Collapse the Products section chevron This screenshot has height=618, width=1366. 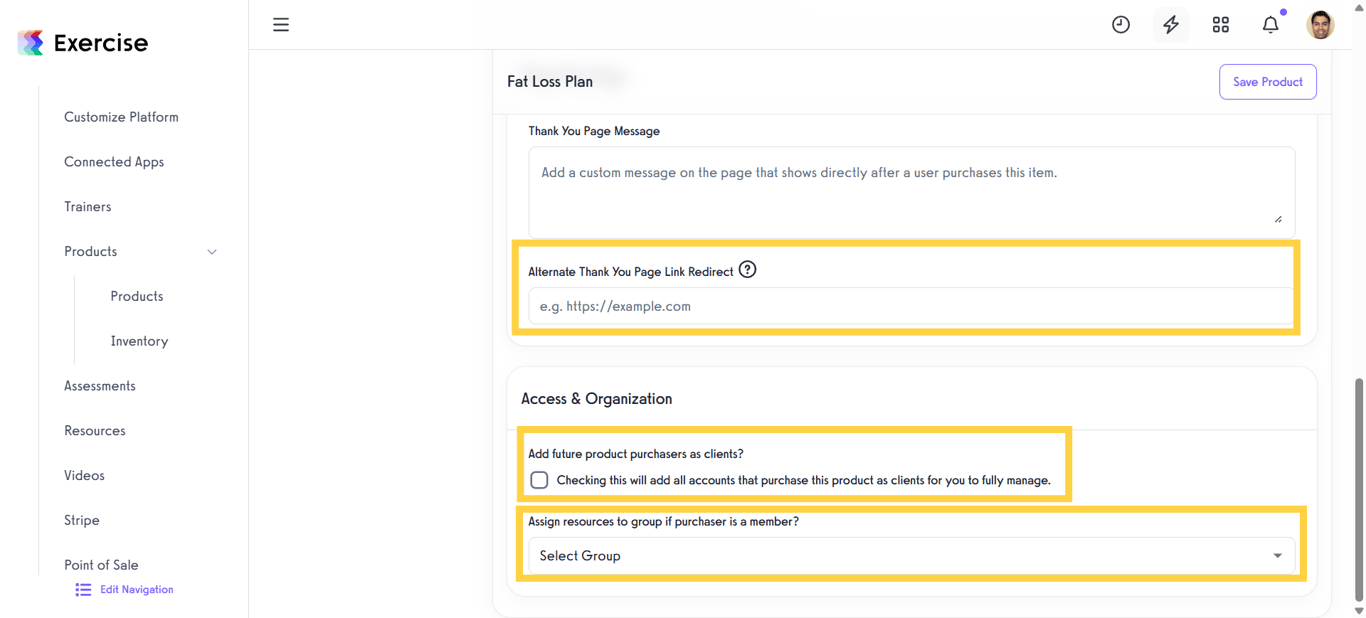[x=211, y=252]
